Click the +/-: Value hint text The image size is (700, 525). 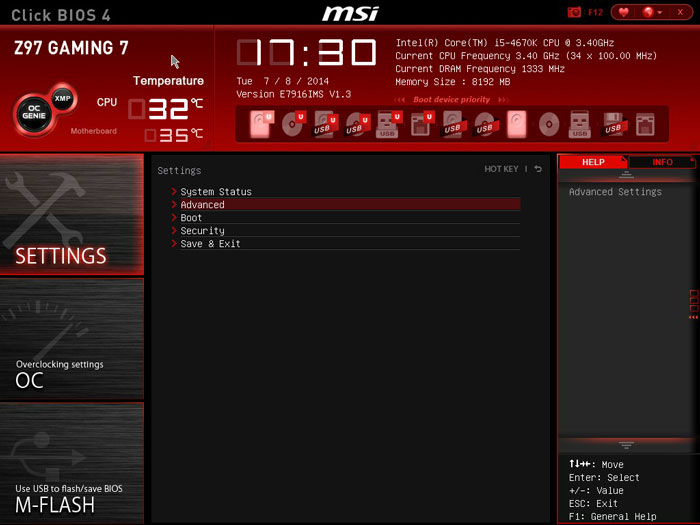point(596,491)
